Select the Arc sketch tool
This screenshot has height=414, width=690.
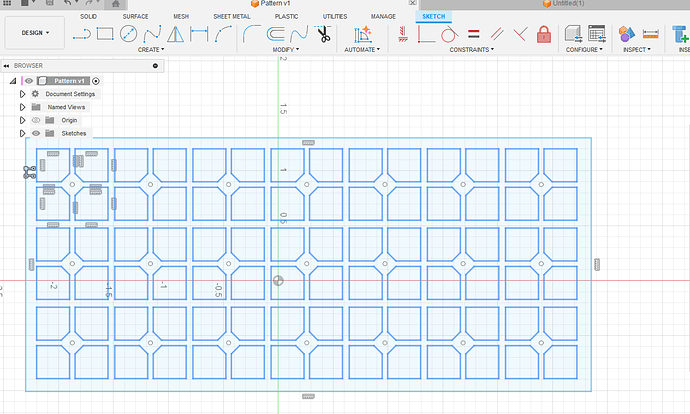[223, 34]
